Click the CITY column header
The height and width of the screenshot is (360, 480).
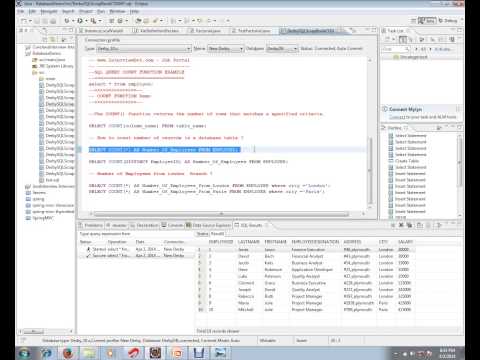click(383, 242)
